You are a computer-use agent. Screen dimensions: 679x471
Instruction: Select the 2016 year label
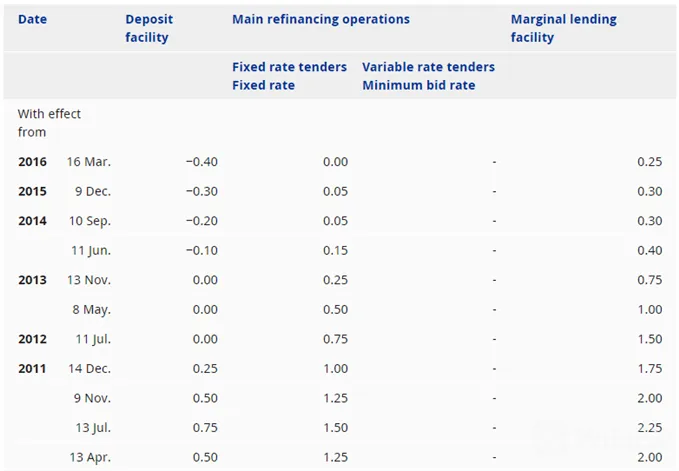tap(32, 162)
